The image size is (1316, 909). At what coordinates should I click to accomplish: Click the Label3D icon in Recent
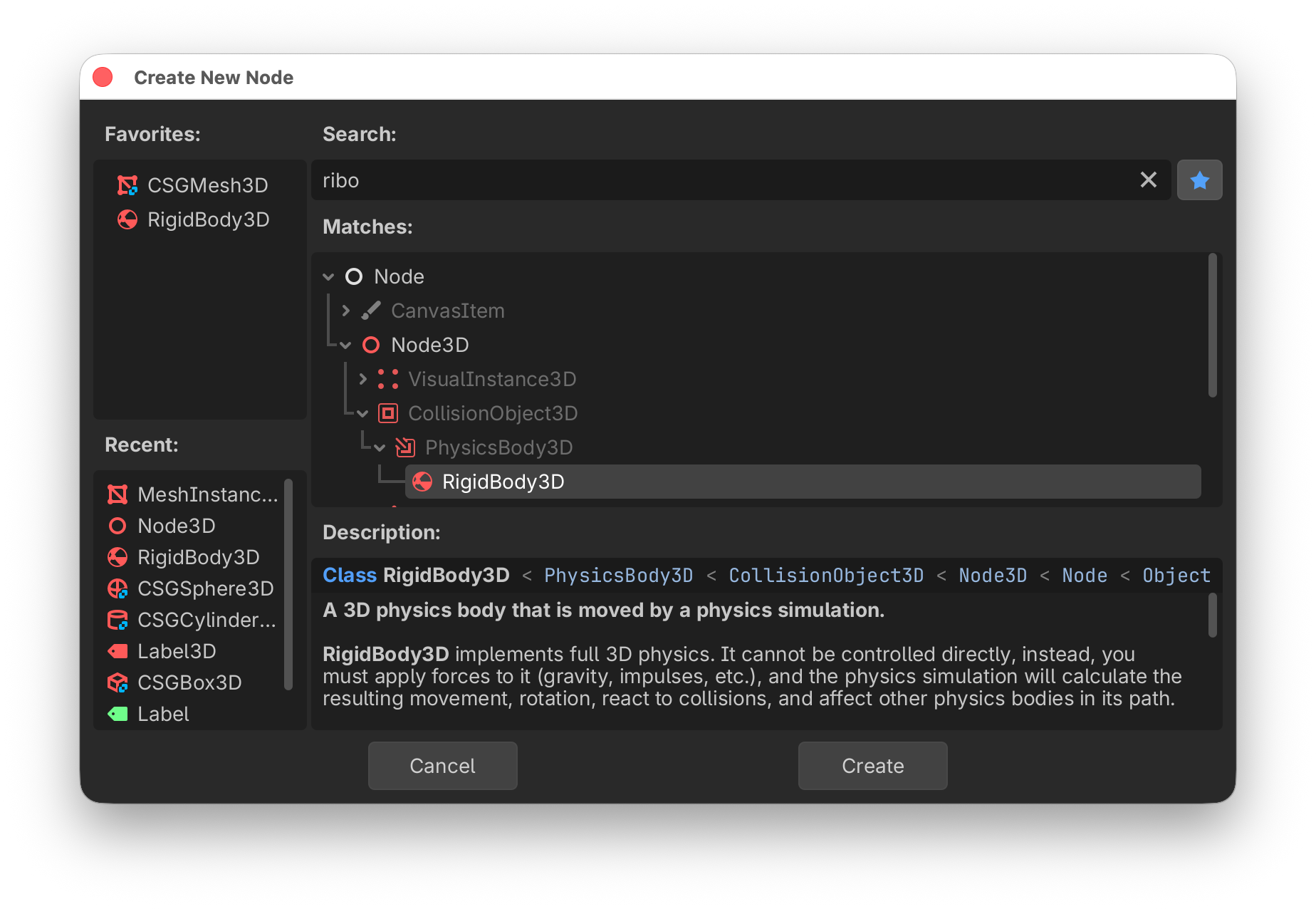click(117, 651)
